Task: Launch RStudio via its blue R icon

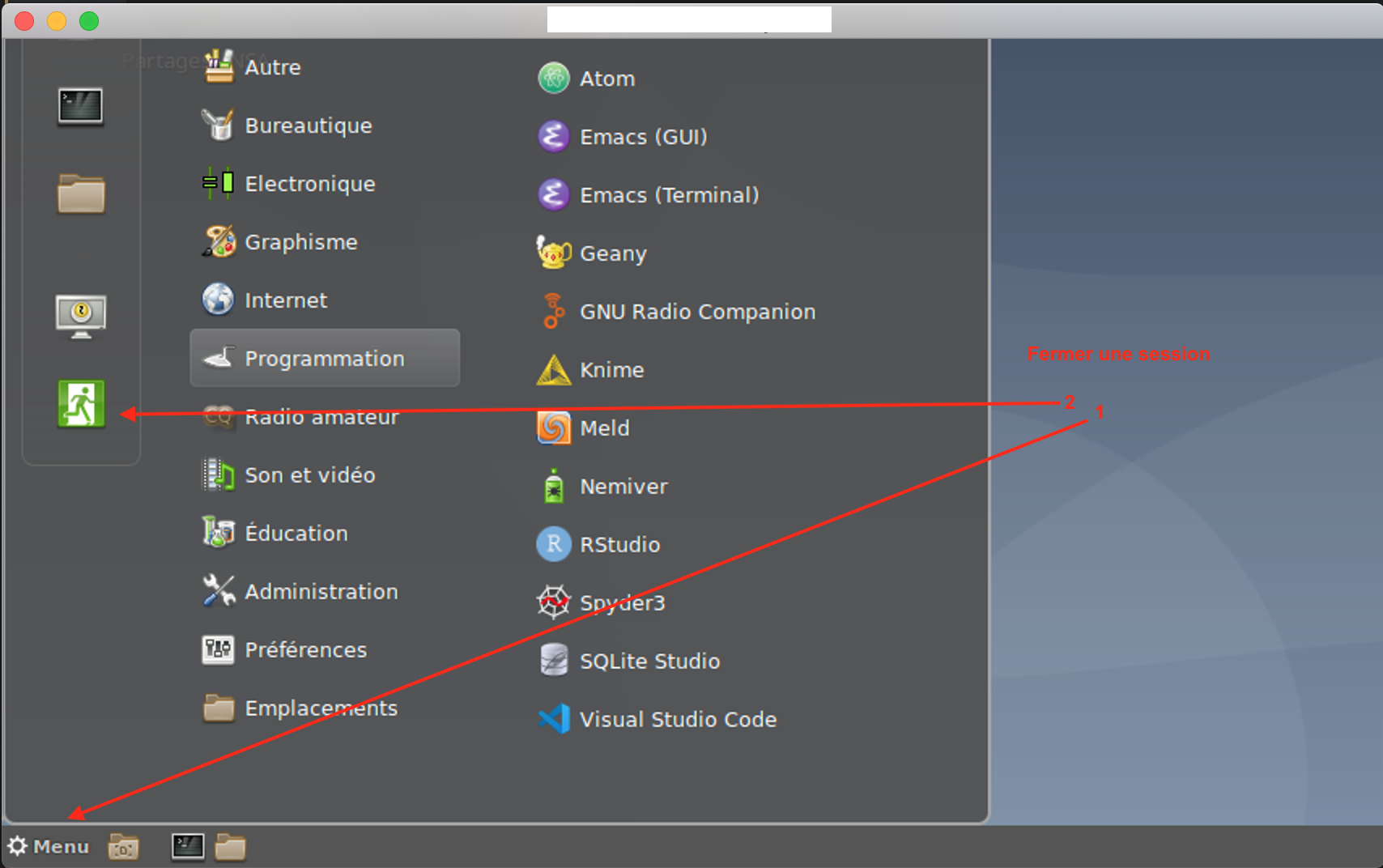Action: pos(554,544)
